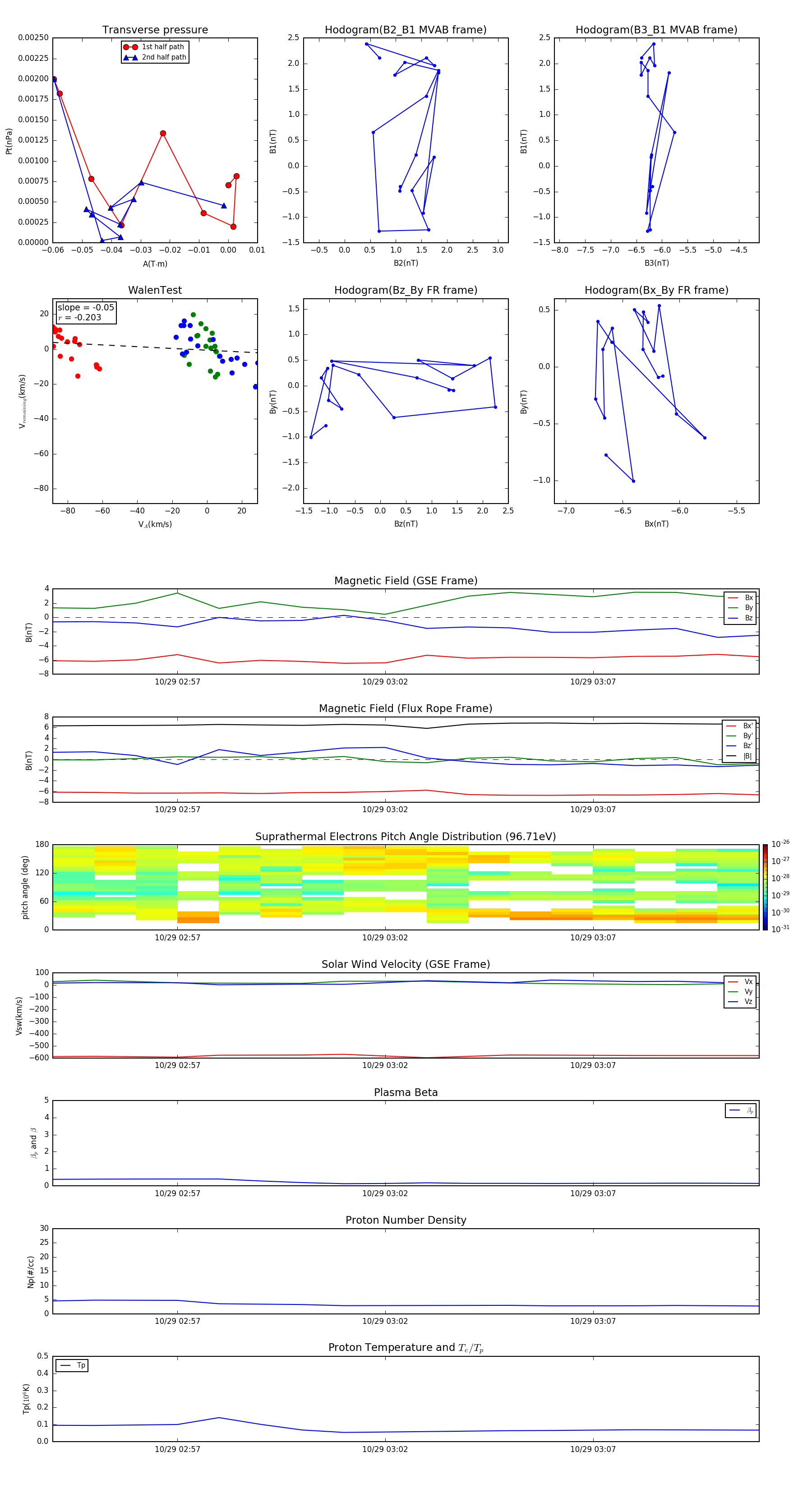This screenshot has height=1489, width=812.
Task: Click the dashed fit line in WalenTest
Action: 155,347
